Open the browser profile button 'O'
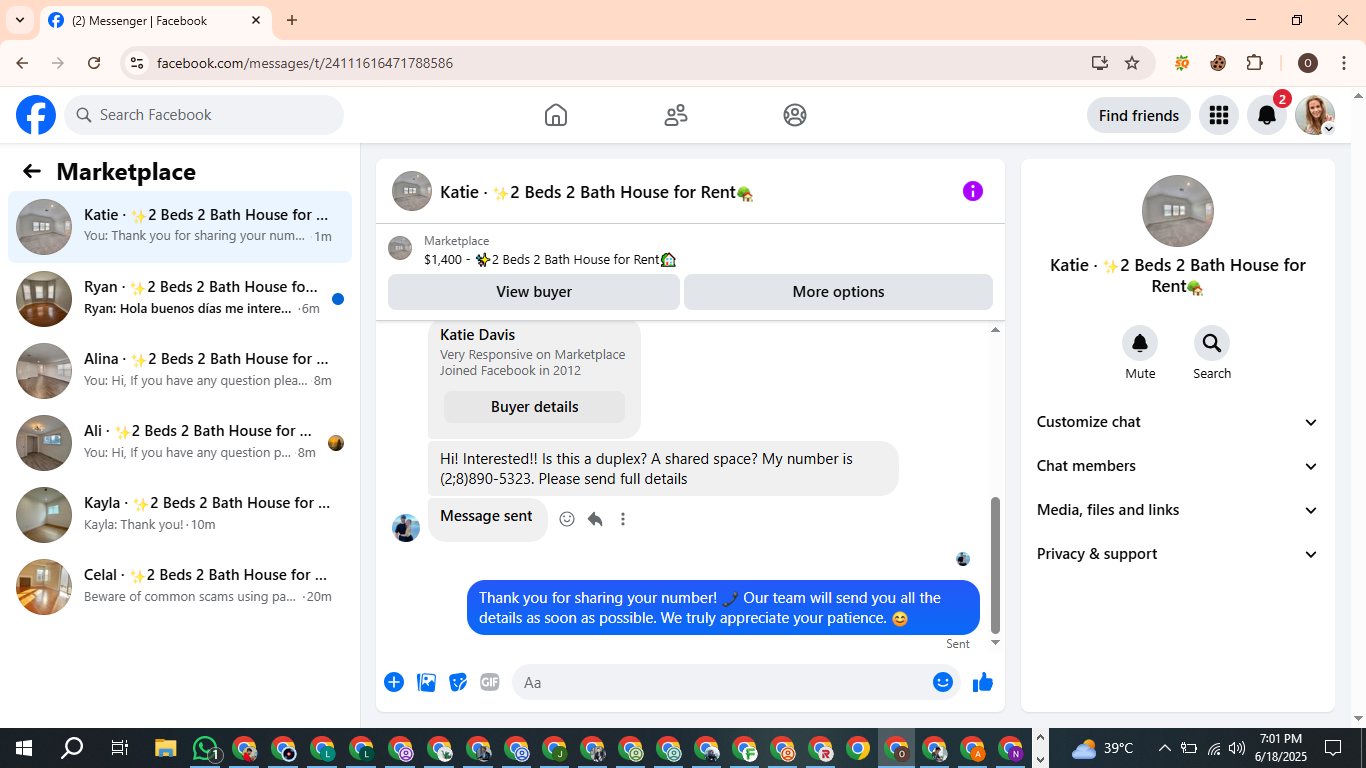1366x768 pixels. pyautogui.click(x=1307, y=63)
